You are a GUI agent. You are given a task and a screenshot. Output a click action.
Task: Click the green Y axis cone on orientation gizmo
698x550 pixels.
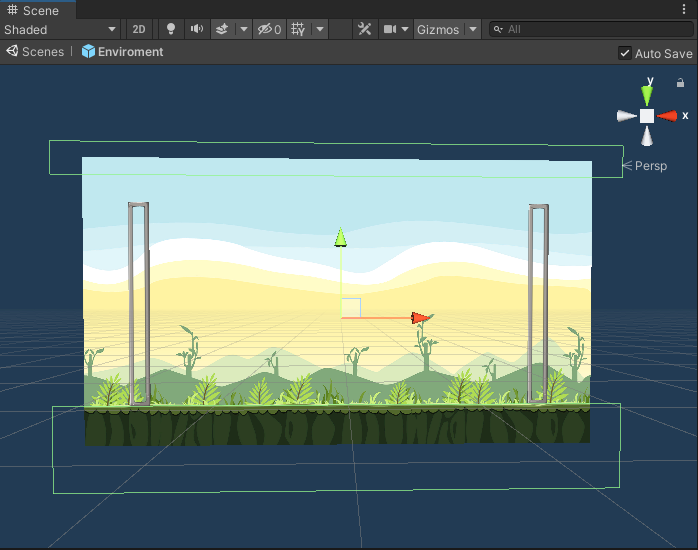coord(647,94)
